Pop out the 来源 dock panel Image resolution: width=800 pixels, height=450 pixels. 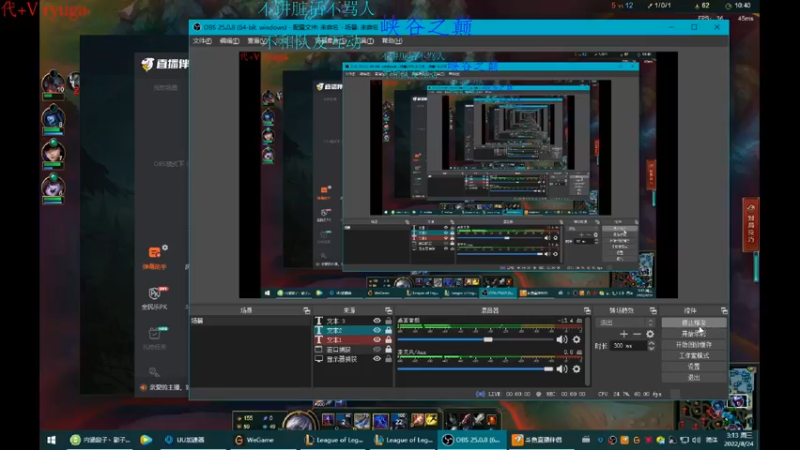pyautogui.click(x=388, y=310)
